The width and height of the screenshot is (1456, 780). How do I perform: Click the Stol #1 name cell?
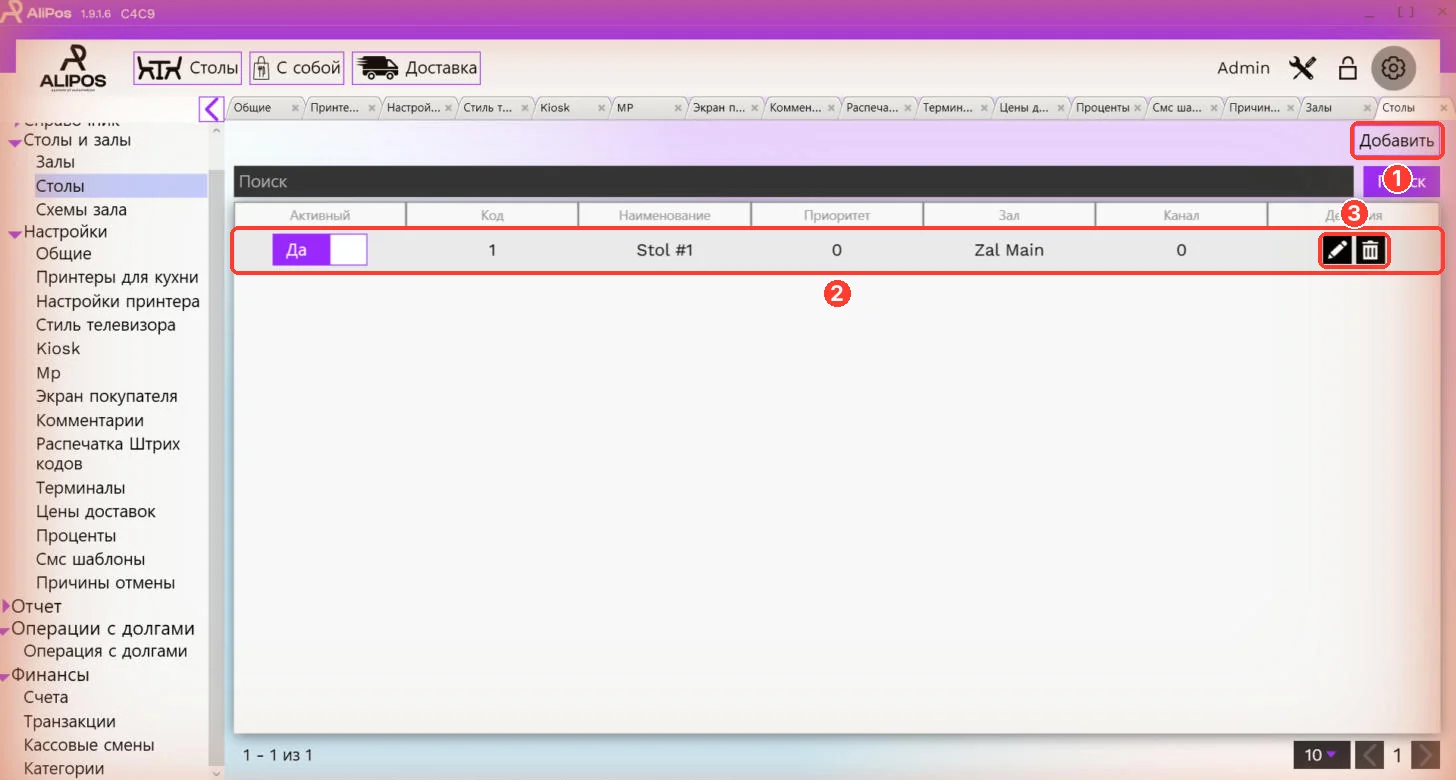coord(665,250)
